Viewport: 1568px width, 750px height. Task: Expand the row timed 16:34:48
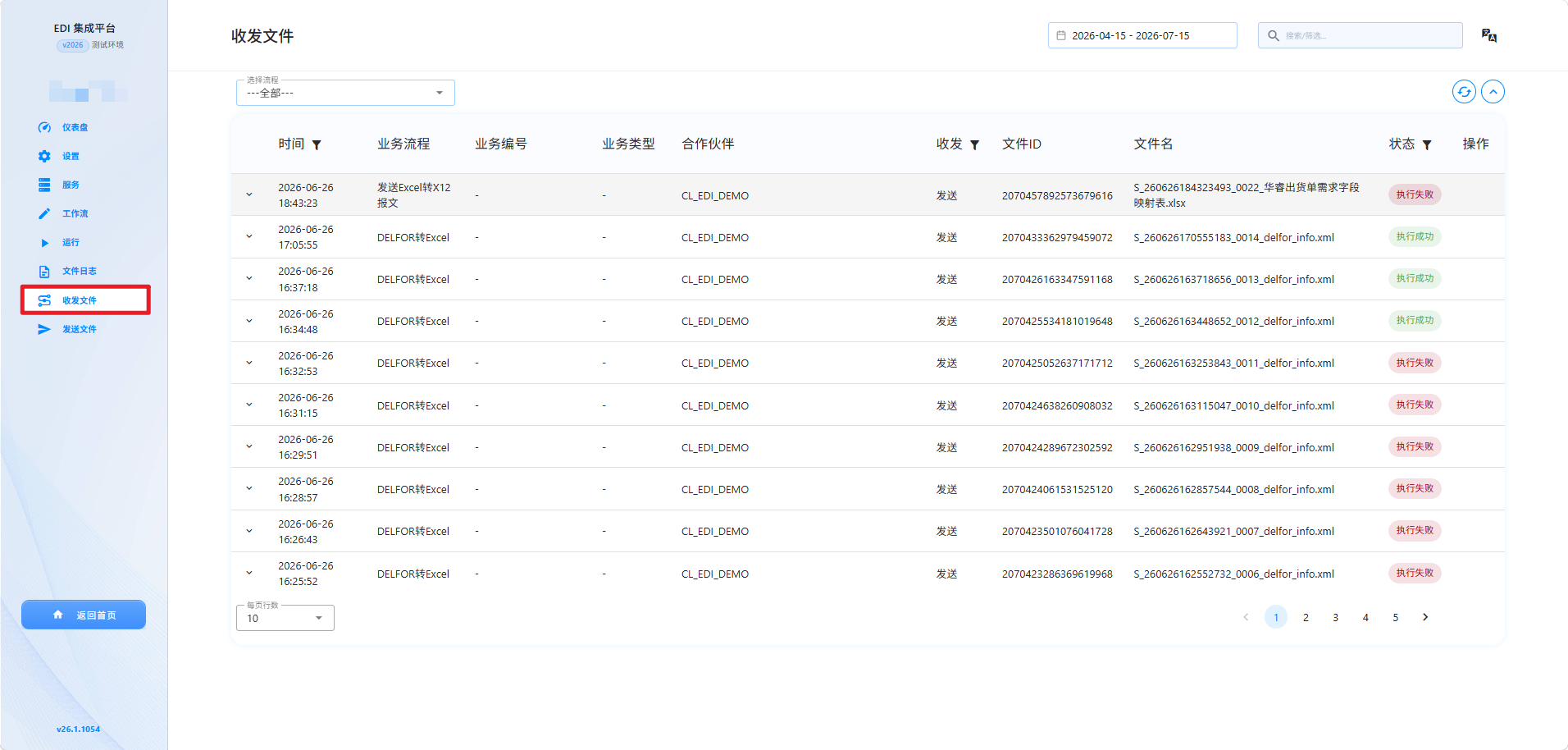pos(249,321)
